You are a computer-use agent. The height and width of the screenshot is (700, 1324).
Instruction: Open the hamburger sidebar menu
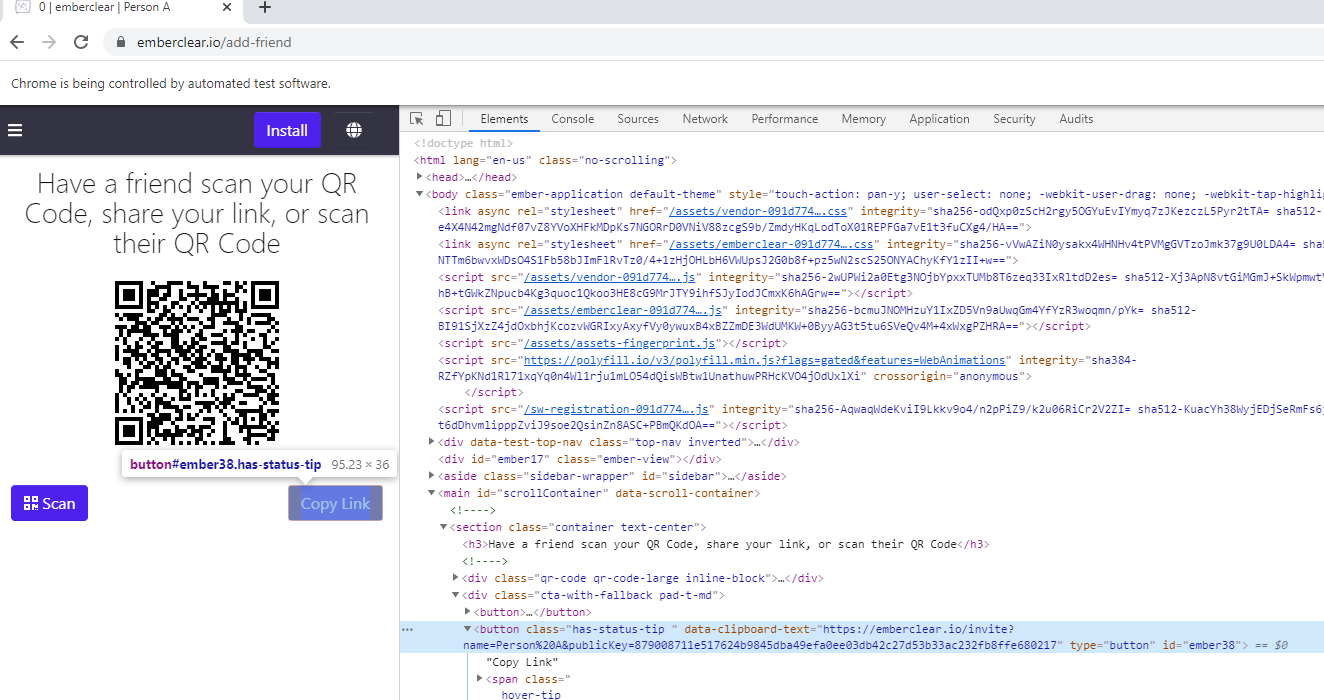15,130
